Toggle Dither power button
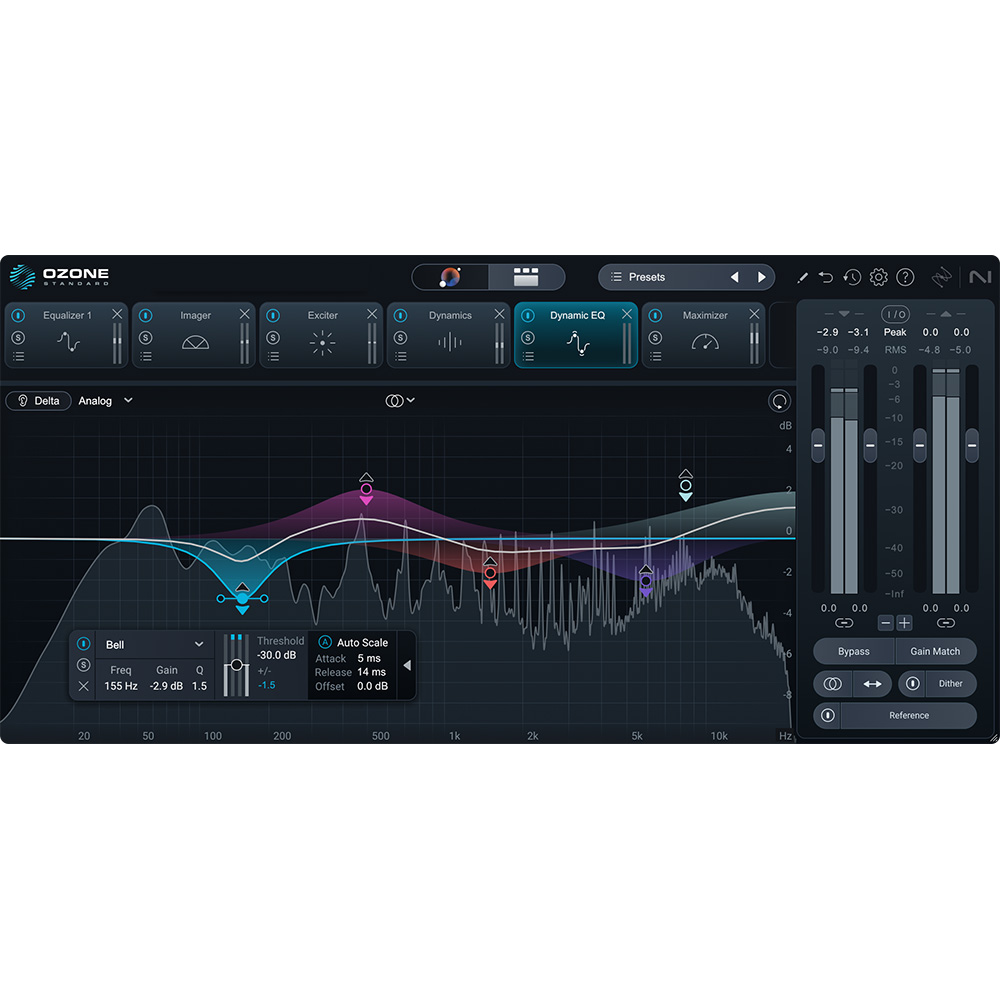 913,684
